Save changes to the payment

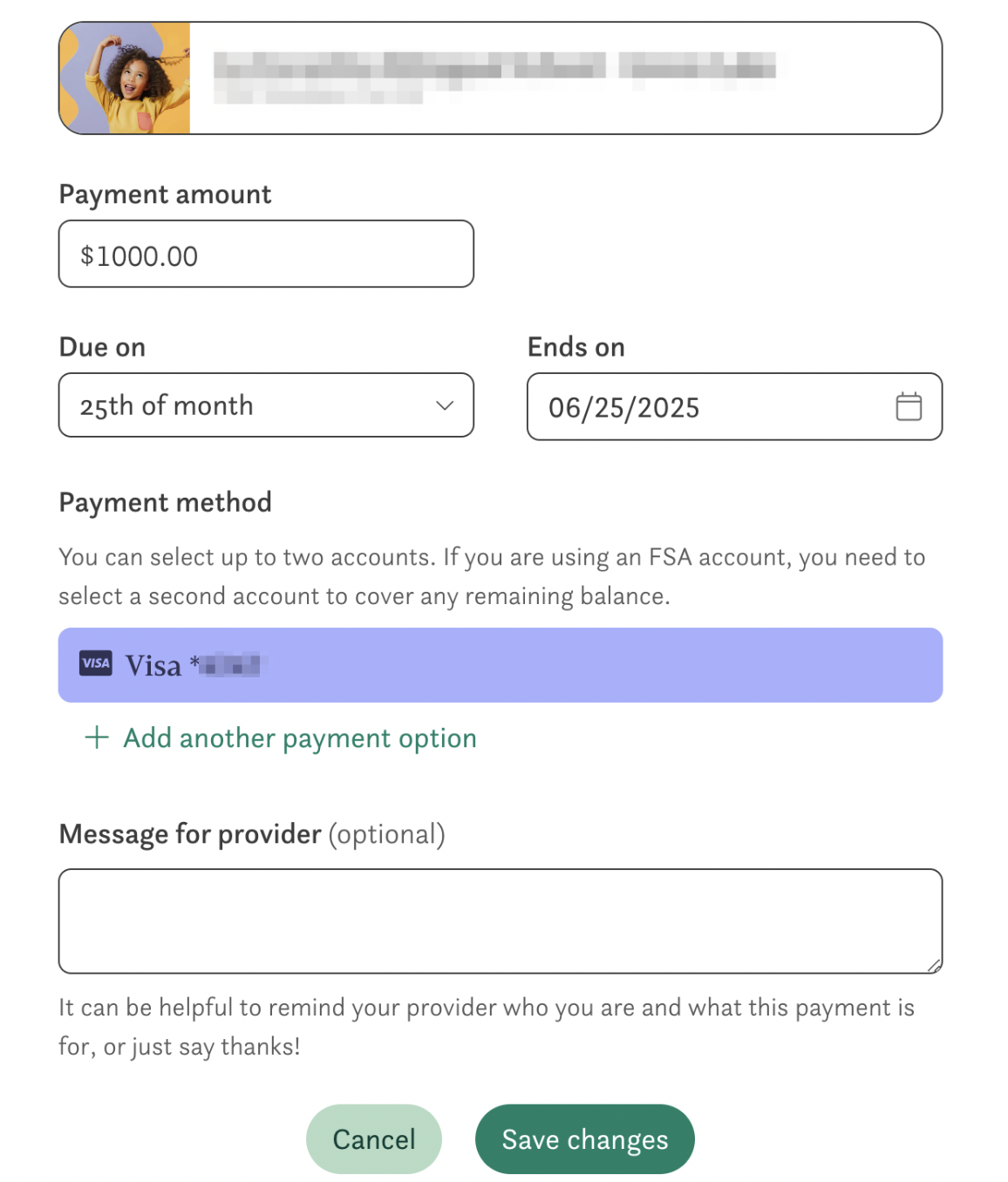click(584, 1139)
